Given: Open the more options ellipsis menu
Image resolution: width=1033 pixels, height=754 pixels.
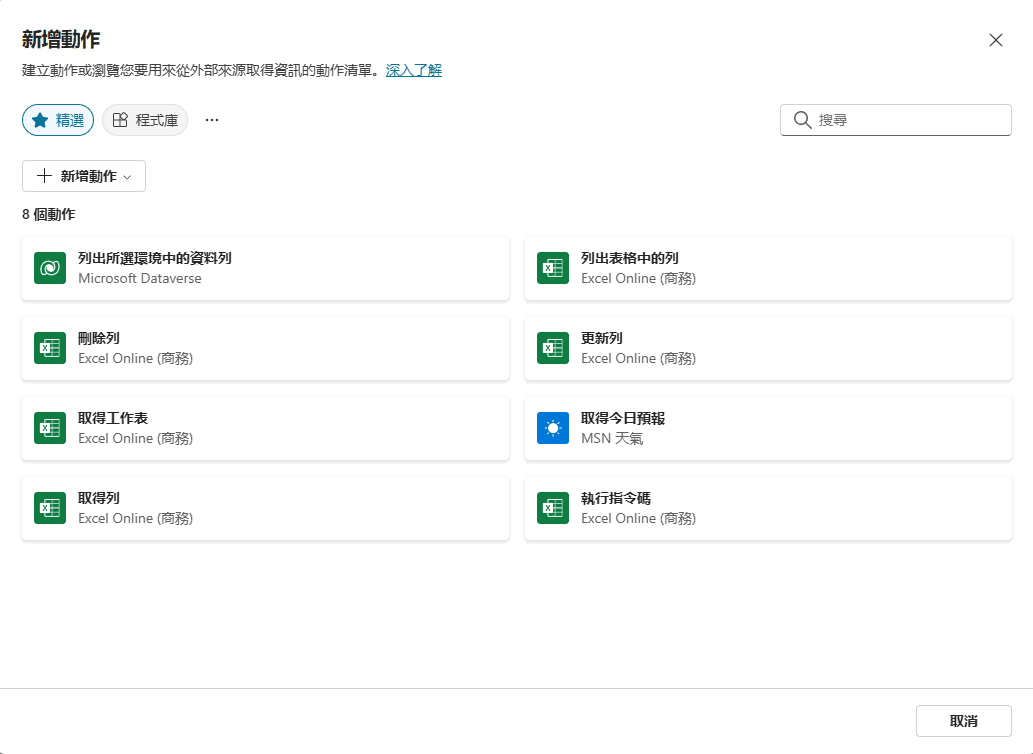Looking at the screenshot, I should pos(212,120).
